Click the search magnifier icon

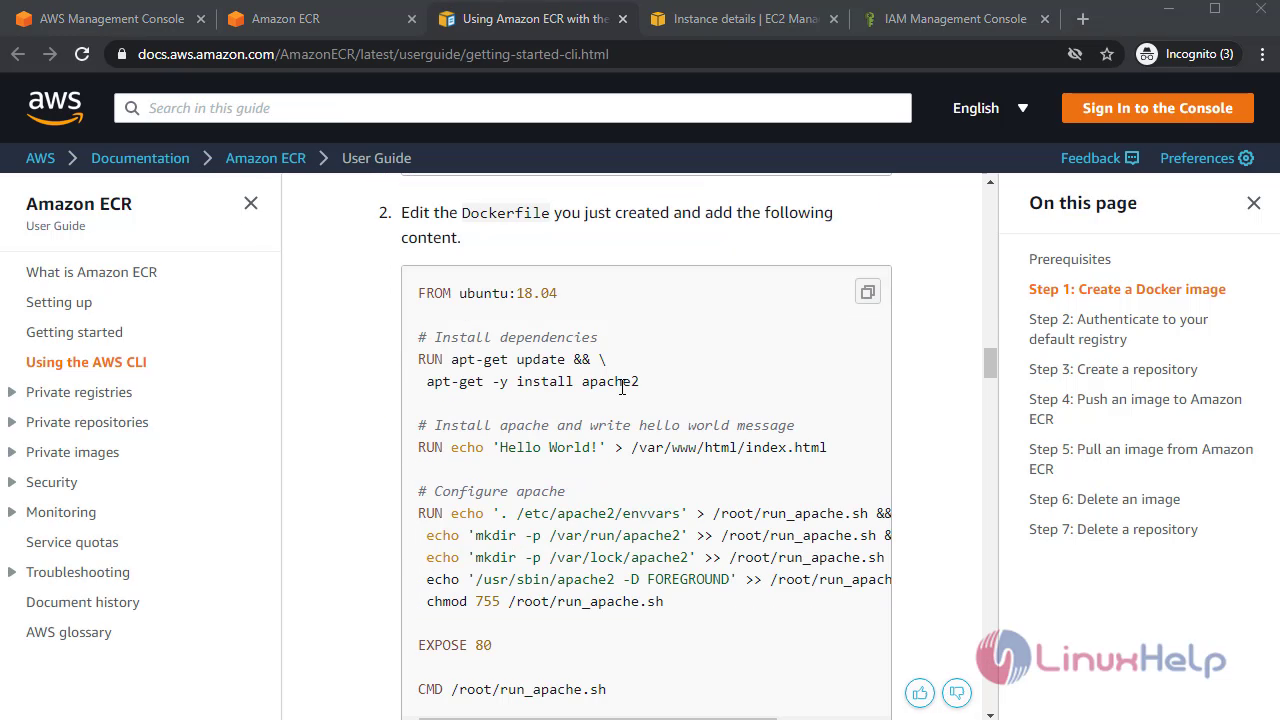pyautogui.click(x=132, y=108)
